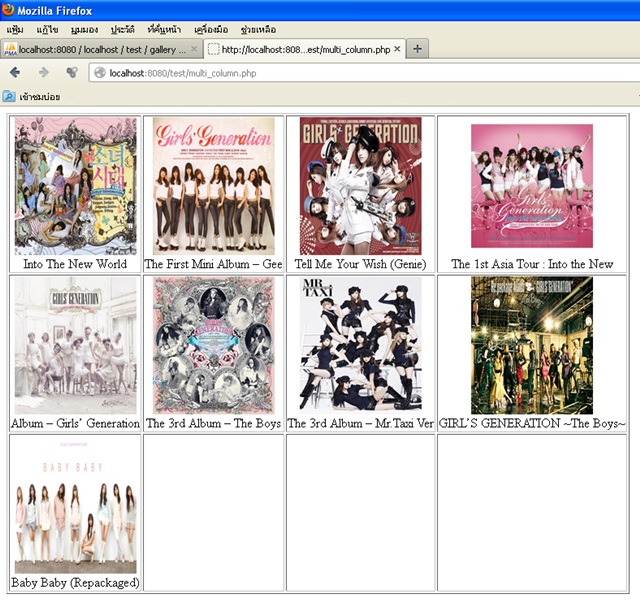The height and width of the screenshot is (602, 640).
Task: Click the 'Into The New World' caption
Action: tap(75, 264)
